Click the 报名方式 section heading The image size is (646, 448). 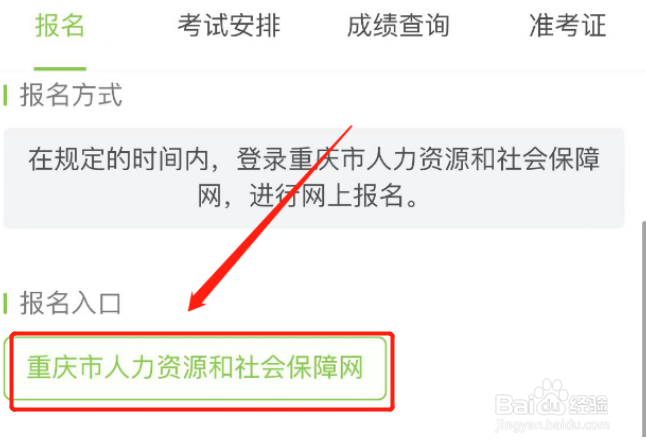click(x=71, y=95)
